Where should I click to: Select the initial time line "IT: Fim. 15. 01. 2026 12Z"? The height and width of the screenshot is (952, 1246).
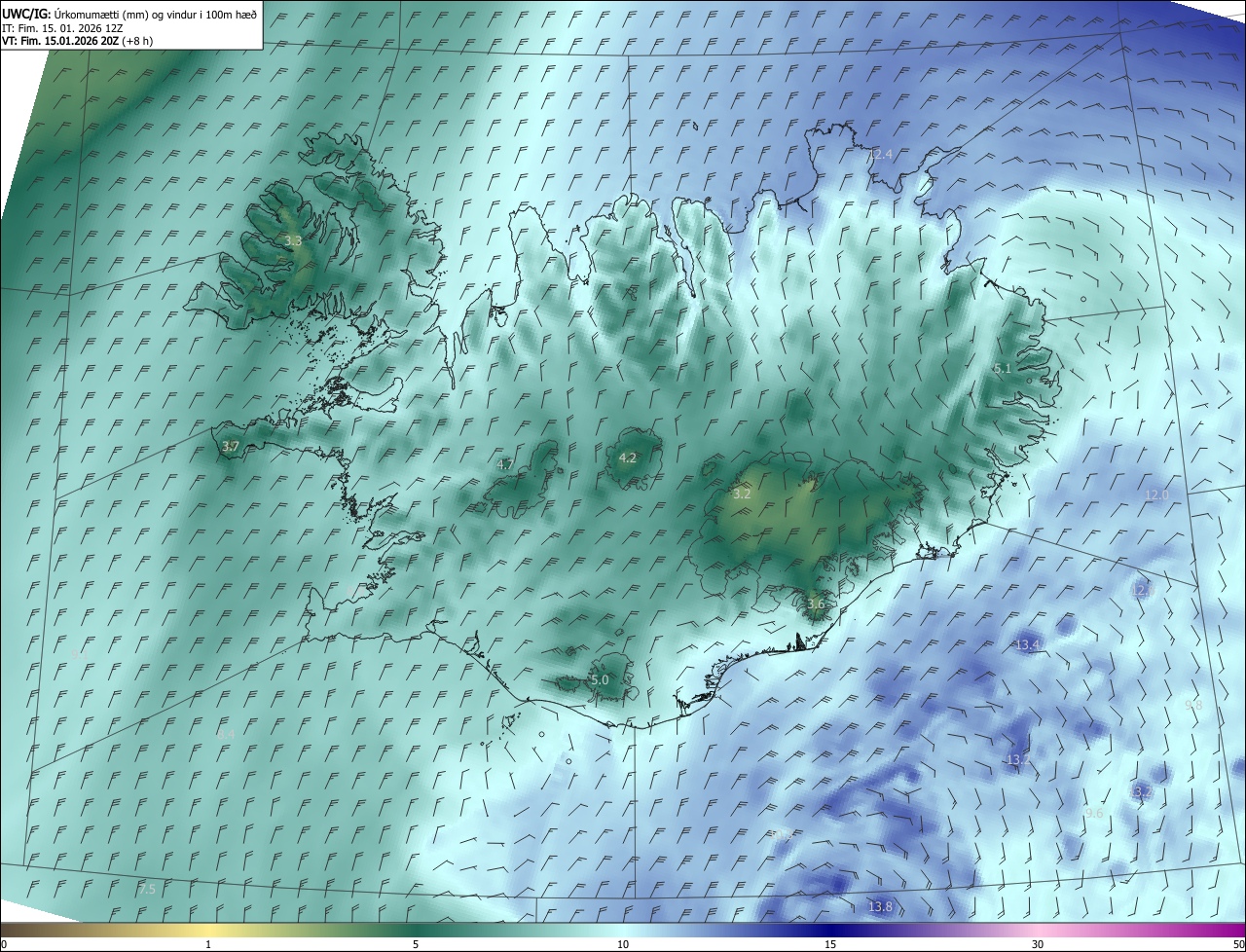point(61,27)
